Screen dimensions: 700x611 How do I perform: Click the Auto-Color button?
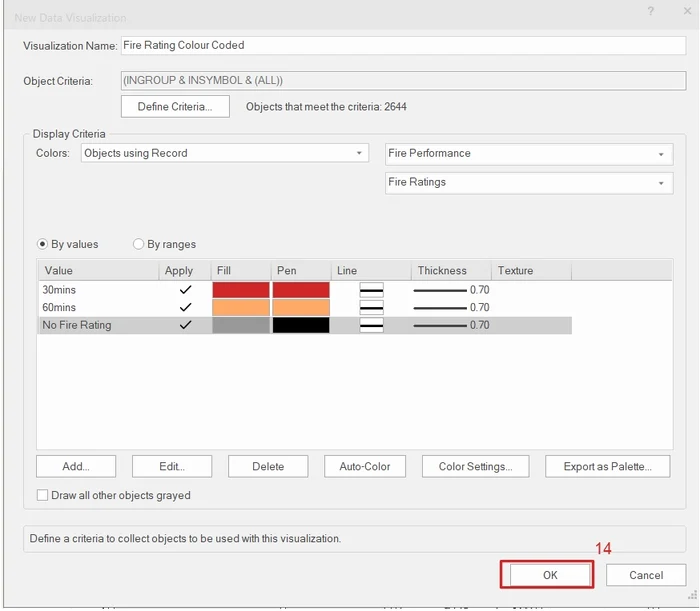[365, 466]
